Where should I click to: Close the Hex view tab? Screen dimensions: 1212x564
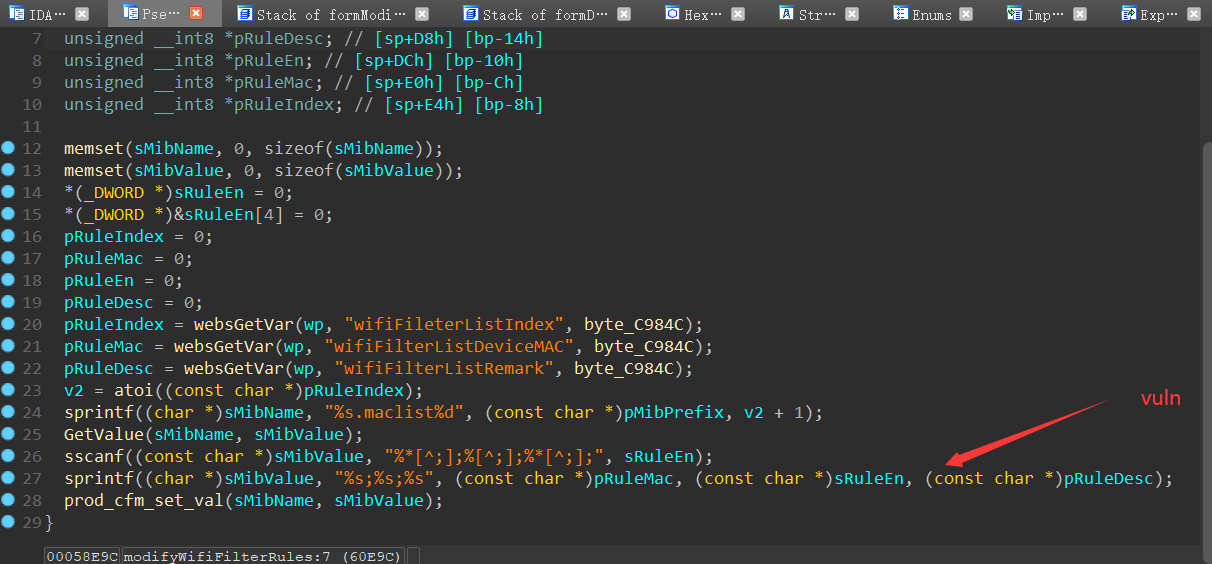[x=736, y=14]
